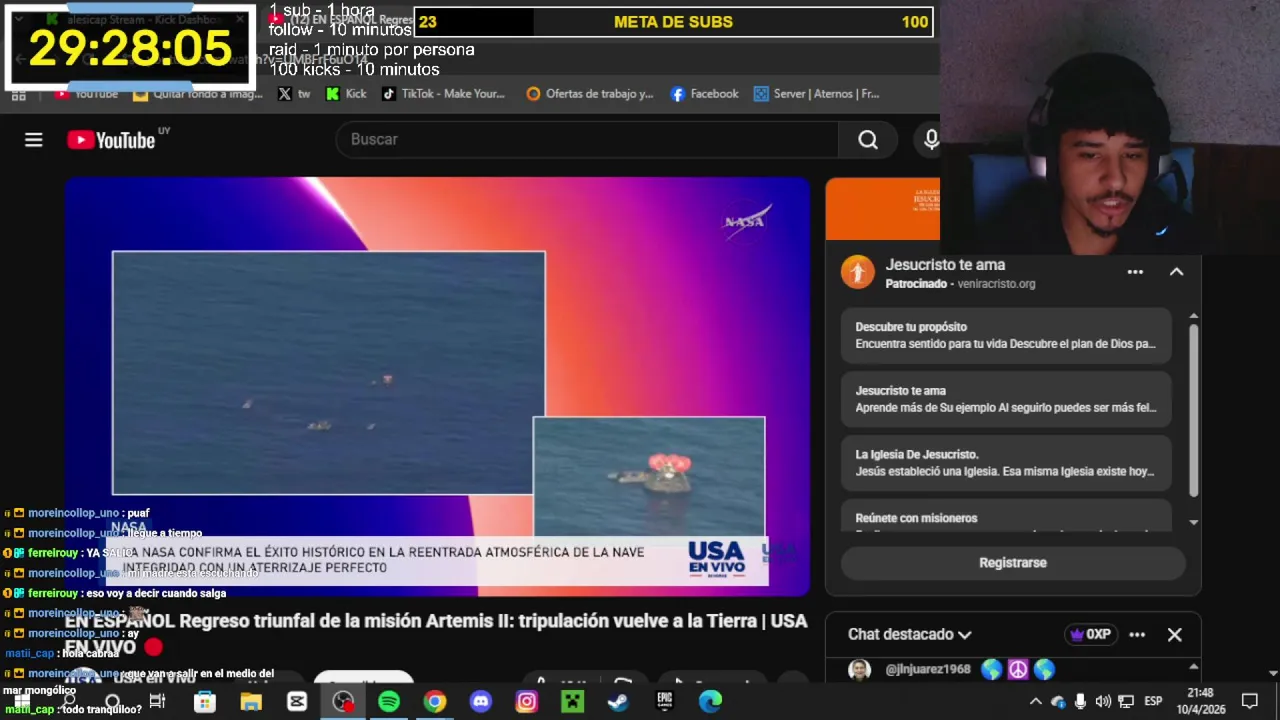The height and width of the screenshot is (720, 1280).
Task: Open the 'Ofertas de trabajo y...' bookmark
Action: pyautogui.click(x=590, y=94)
